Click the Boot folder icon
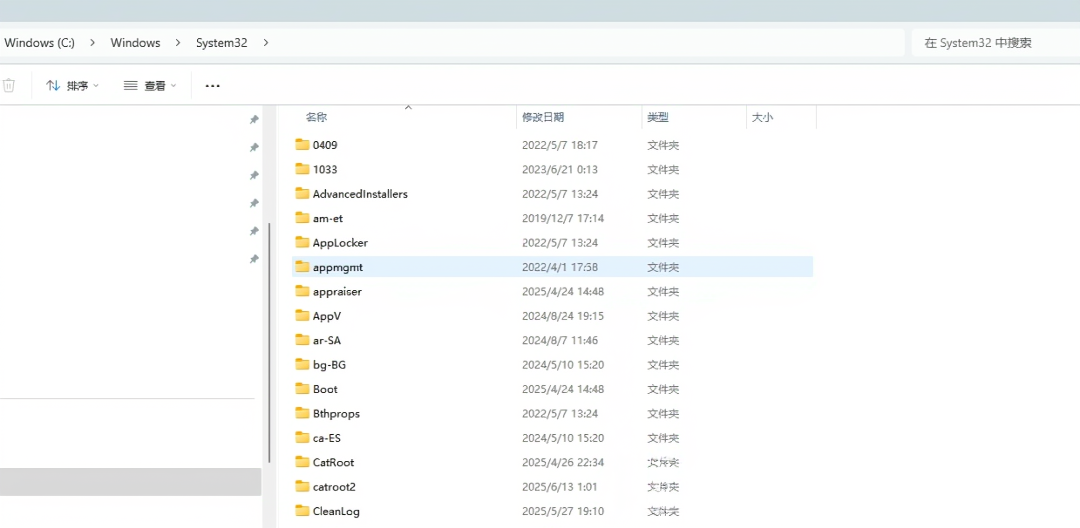 click(302, 389)
